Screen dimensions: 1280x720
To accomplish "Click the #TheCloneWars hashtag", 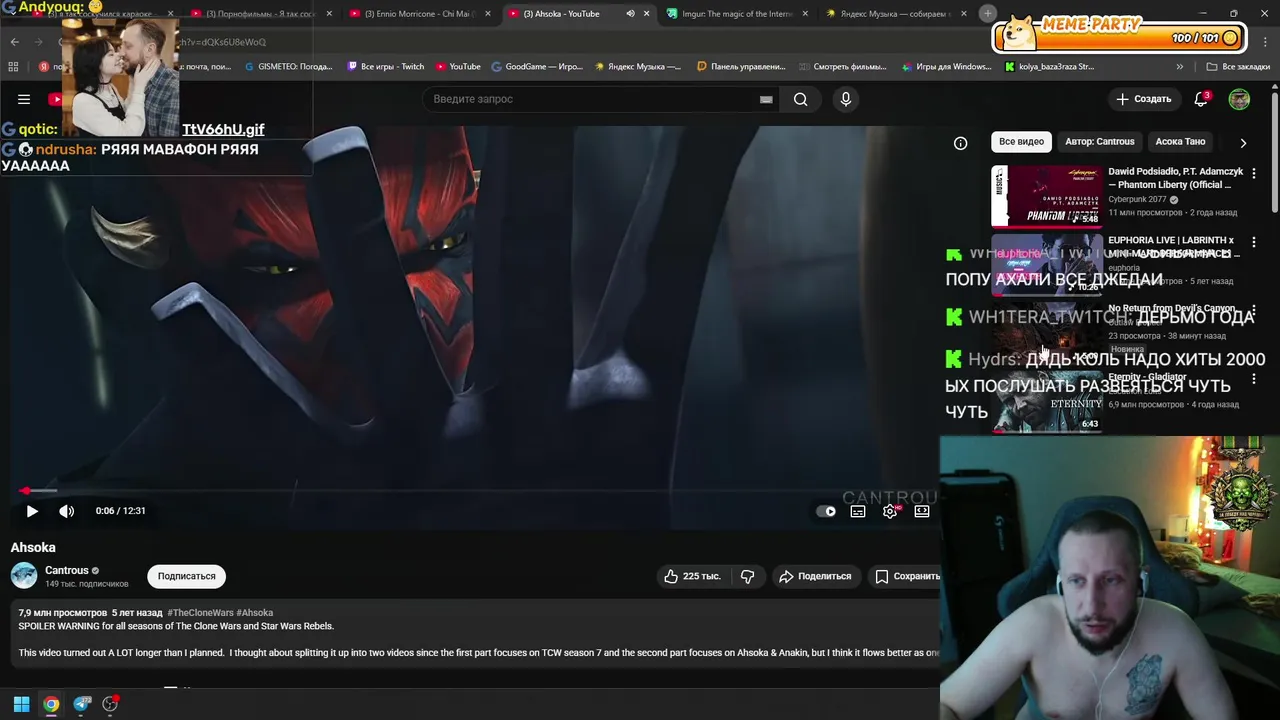I will (200, 613).
